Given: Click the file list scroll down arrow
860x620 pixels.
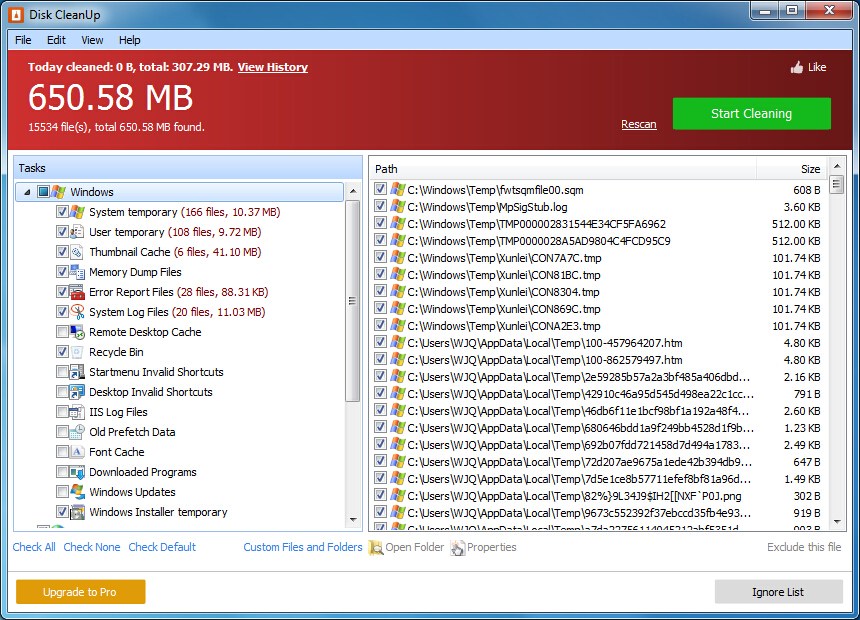Looking at the screenshot, I should [836, 522].
